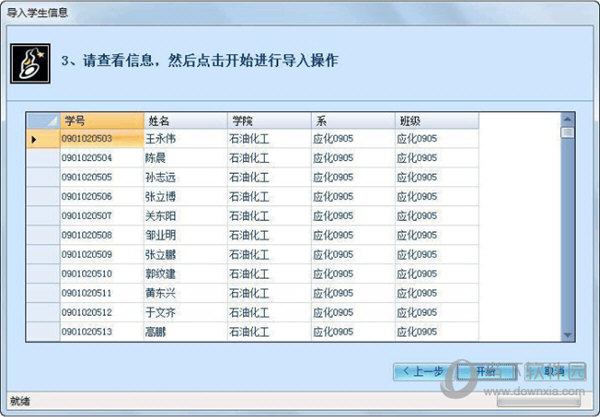Click the vertical scrollbar thumb
Viewport: 600px width, 417px height.
(567, 132)
